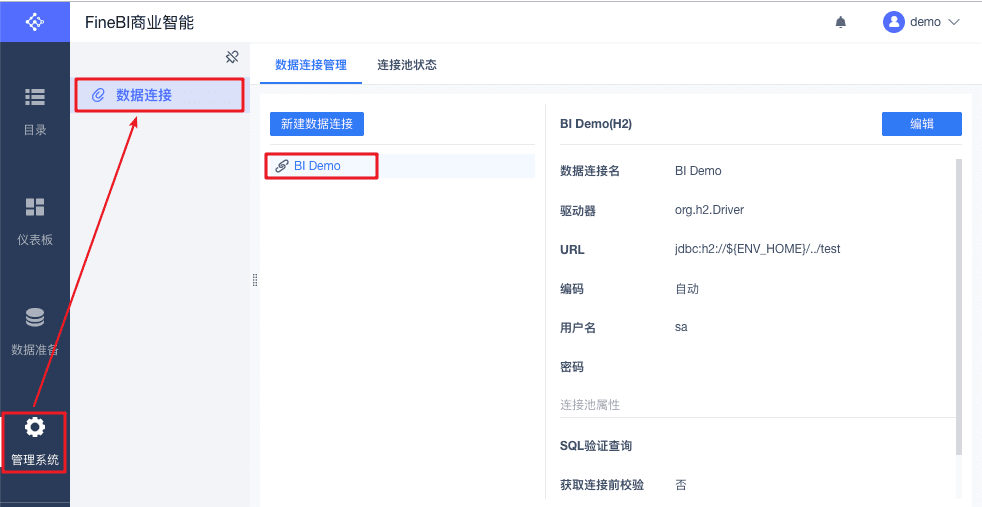Image resolution: width=982 pixels, height=507 pixels.
Task: Click the panel splitter drag handle
Action: [255, 280]
